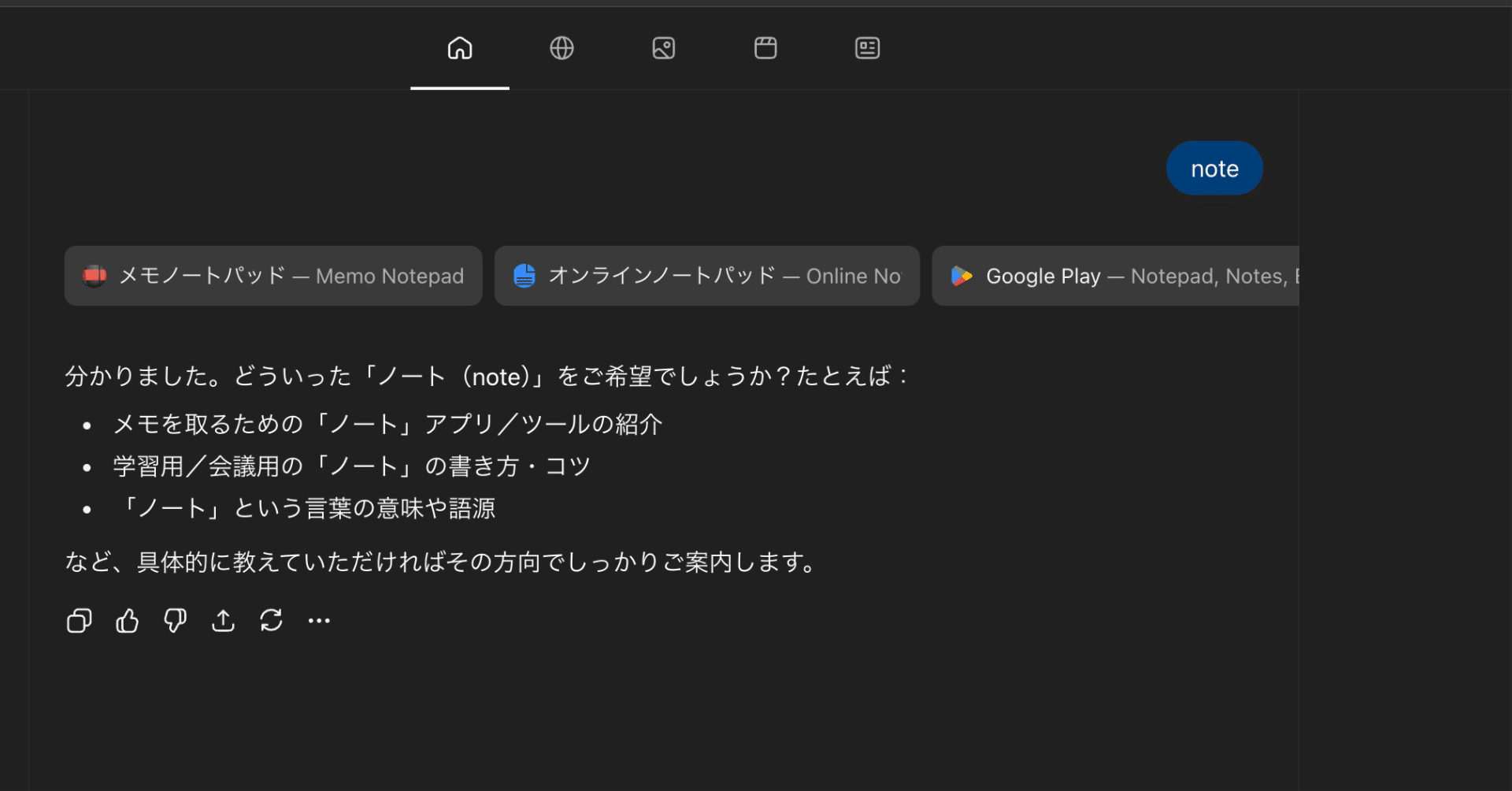Viewport: 1512px width, 791px height.
Task: Open the Images section in the top bar
Action: pos(663,47)
